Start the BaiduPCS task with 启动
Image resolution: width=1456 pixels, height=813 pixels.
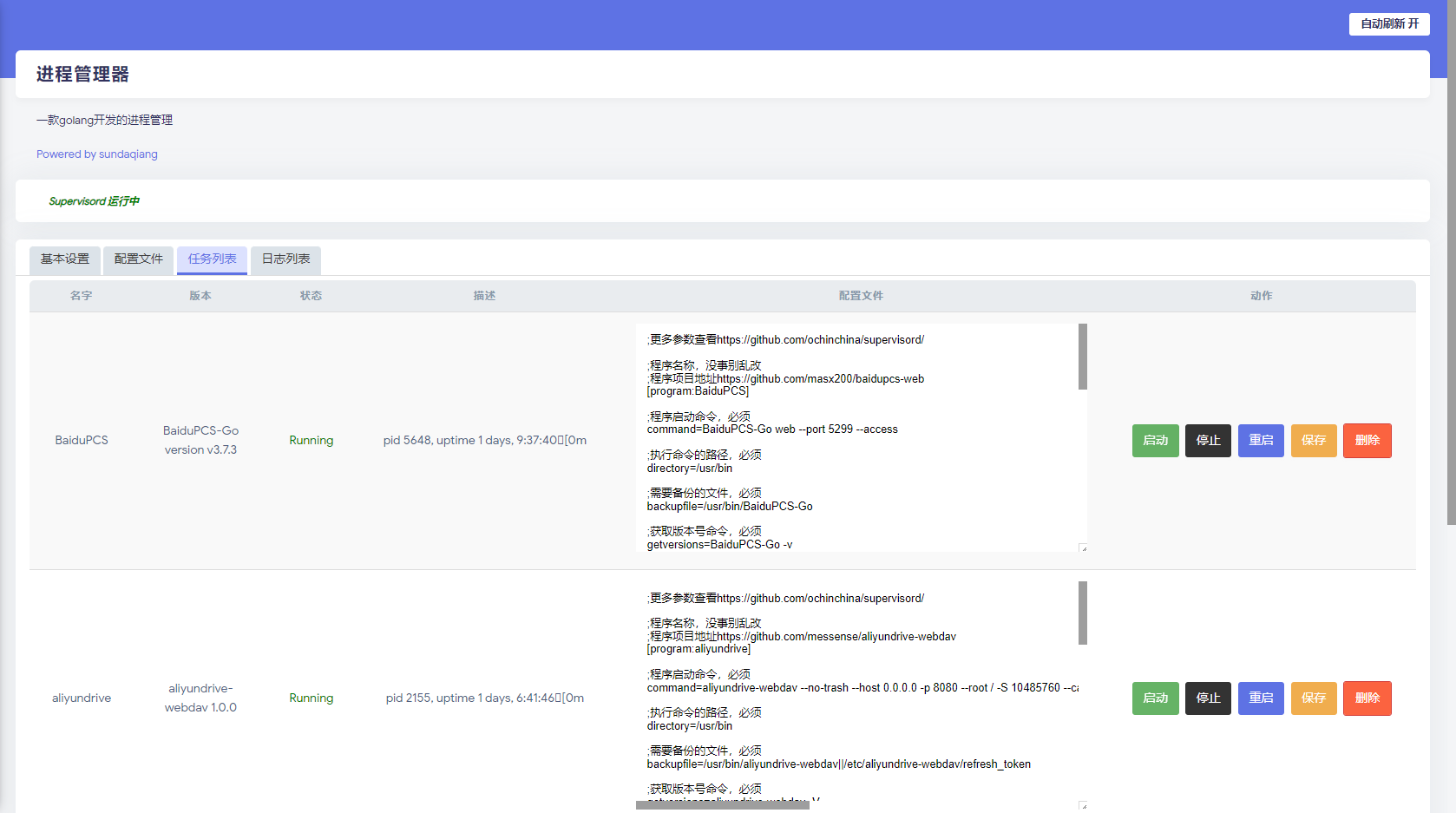[1155, 441]
